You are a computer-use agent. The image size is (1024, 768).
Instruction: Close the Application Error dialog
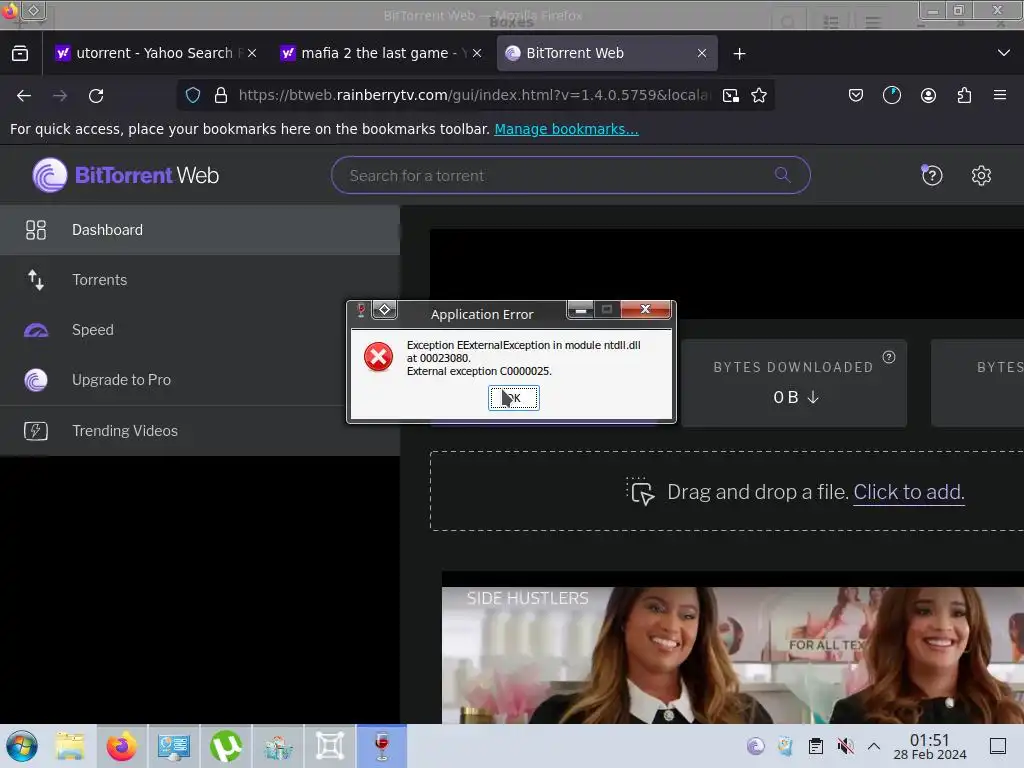(x=645, y=309)
